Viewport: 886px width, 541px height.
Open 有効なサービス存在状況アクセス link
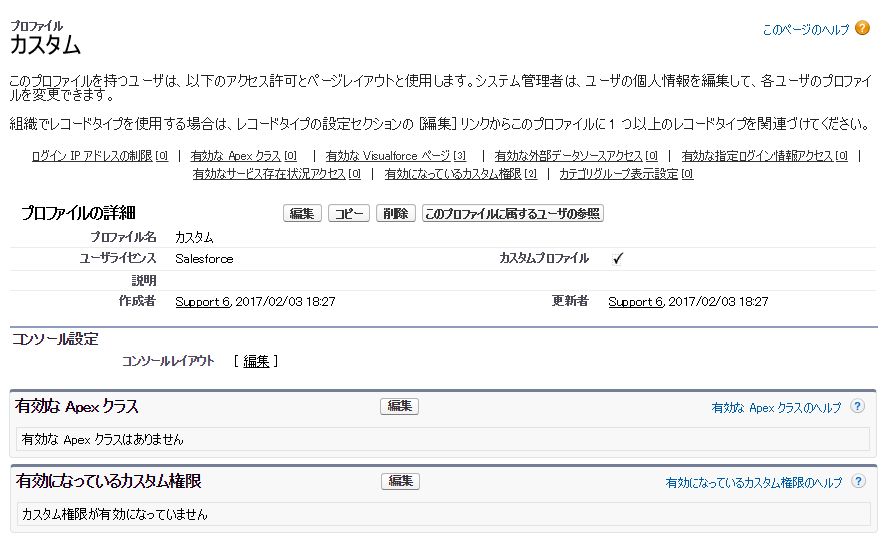coord(276,174)
